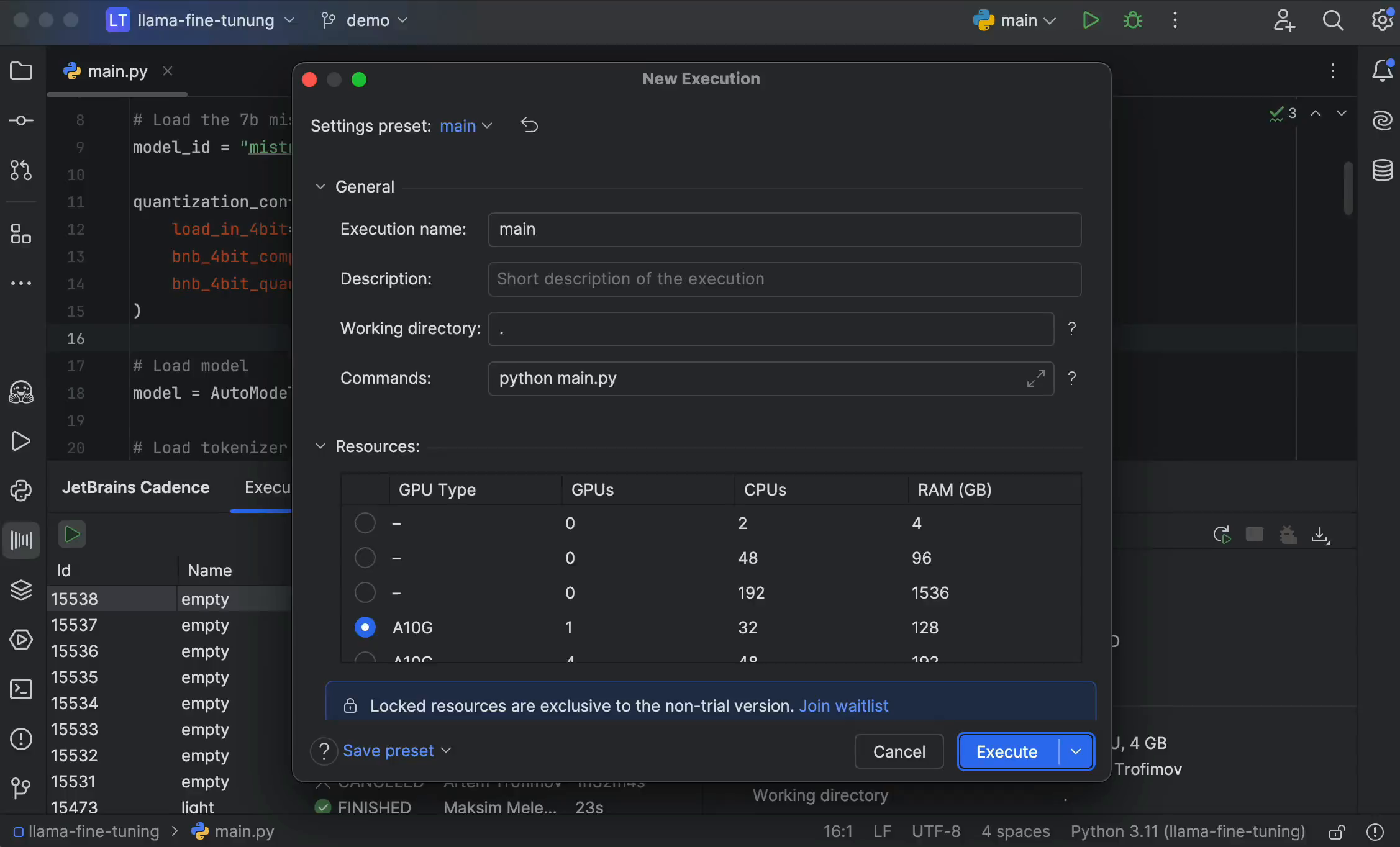Open Search Everywhere magnifier

[1333, 20]
